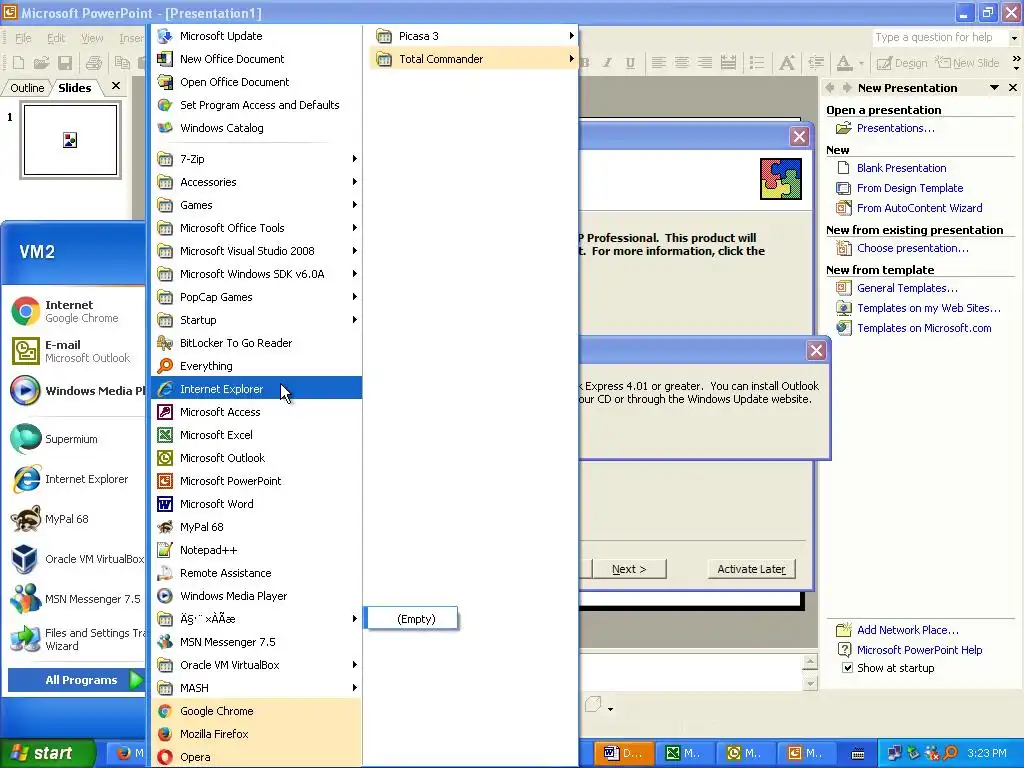
Task: Open Microsoft Update from the programs menu
Action: [x=256, y=36]
